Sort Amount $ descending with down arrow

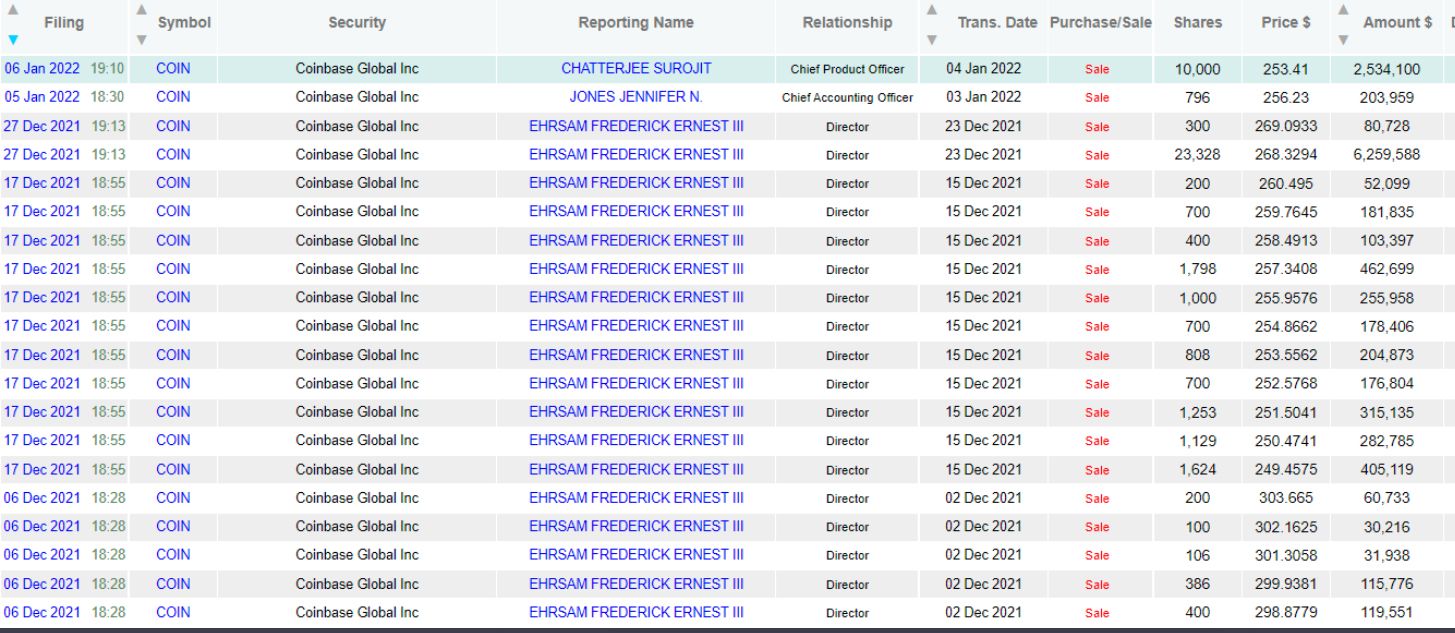tap(1343, 41)
